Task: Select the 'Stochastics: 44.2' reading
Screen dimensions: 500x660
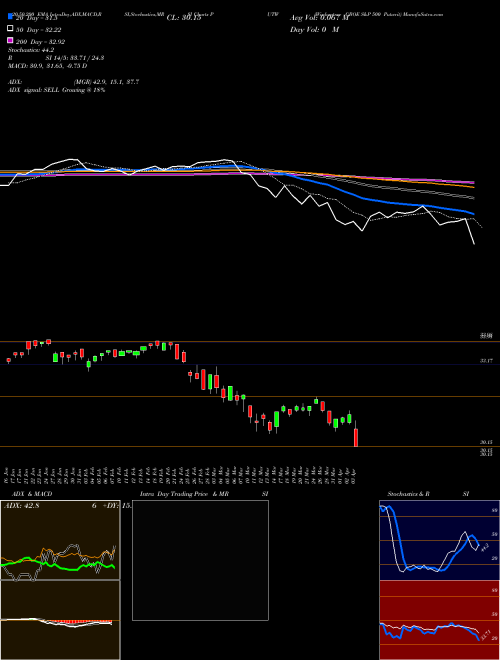Action: 31,50
